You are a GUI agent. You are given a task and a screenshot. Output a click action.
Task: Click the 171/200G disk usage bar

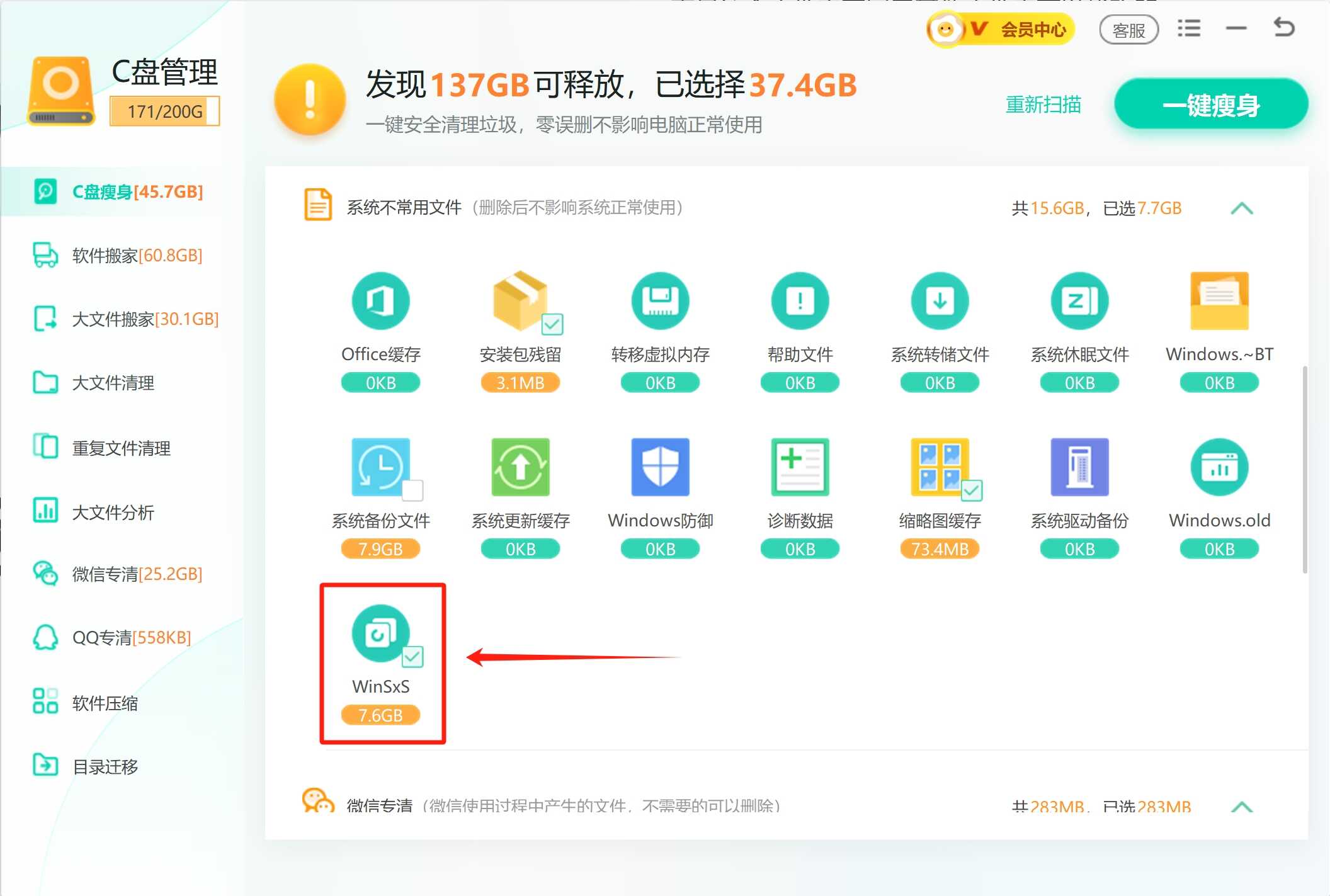coord(165,111)
